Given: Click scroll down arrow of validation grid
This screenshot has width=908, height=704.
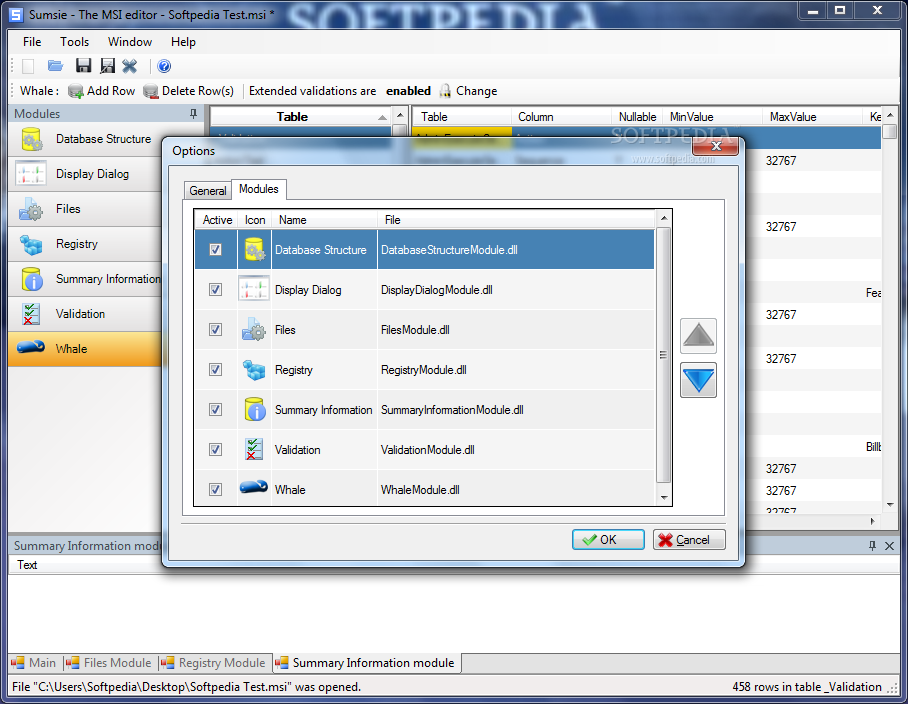Looking at the screenshot, I should [890, 505].
